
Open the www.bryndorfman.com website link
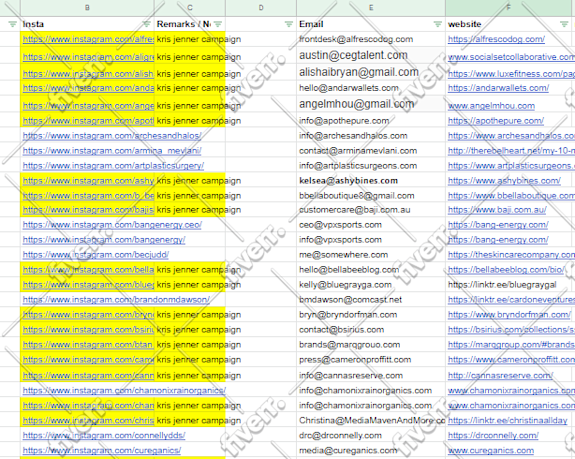pos(509,315)
